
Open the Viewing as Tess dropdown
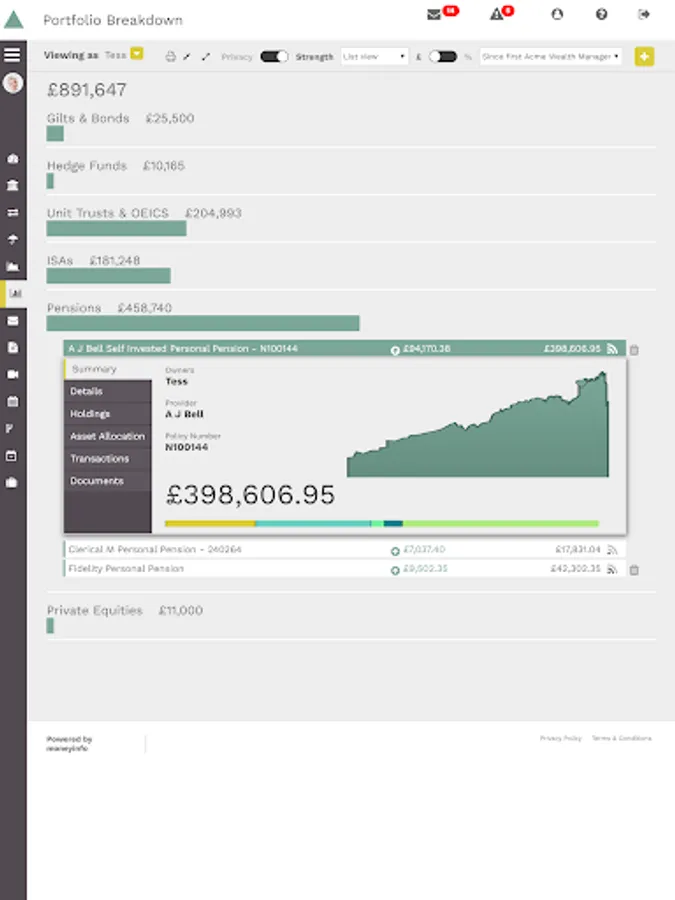point(137,54)
